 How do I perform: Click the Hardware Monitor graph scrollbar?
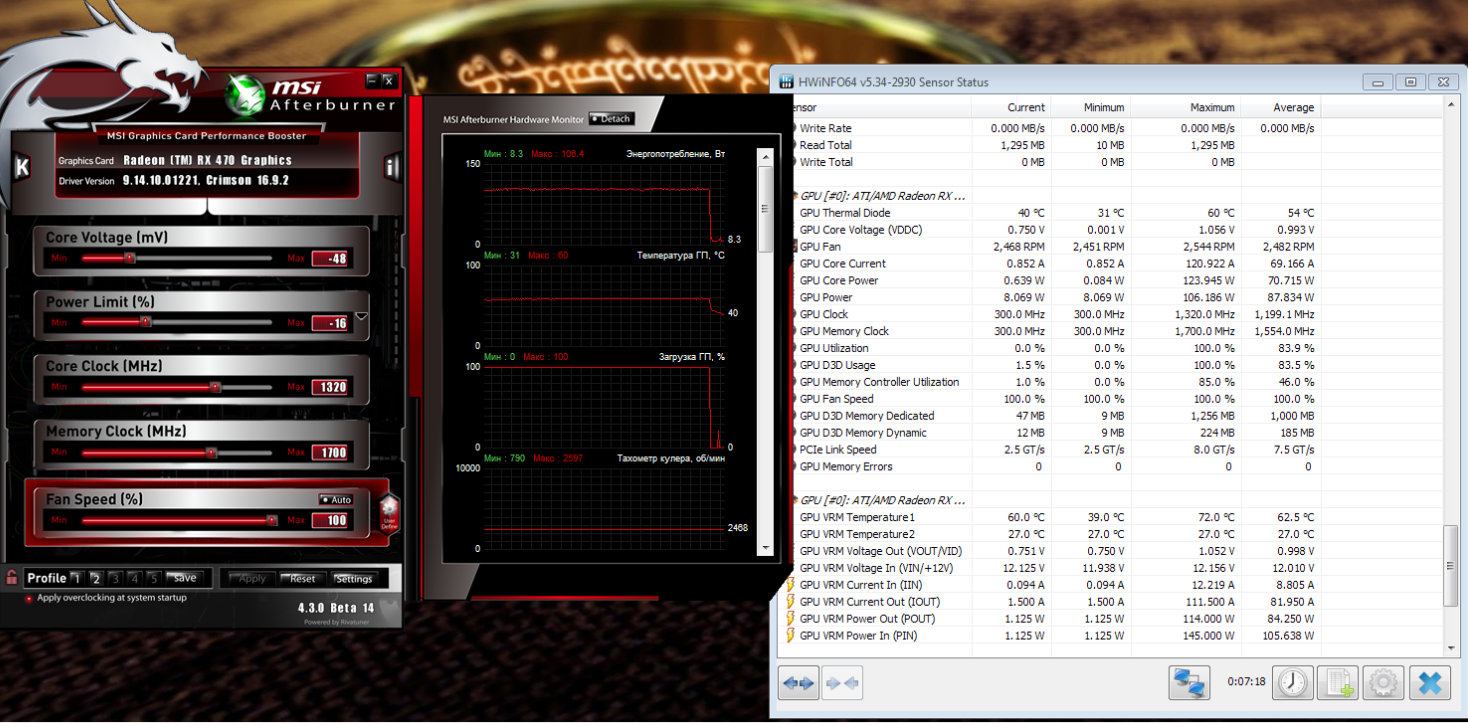point(765,209)
